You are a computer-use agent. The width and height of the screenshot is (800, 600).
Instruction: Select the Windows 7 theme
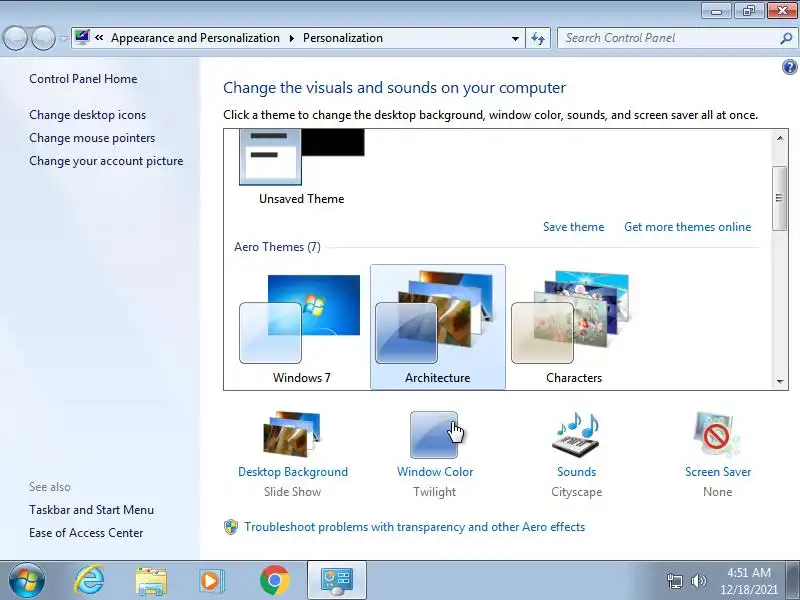coord(302,328)
